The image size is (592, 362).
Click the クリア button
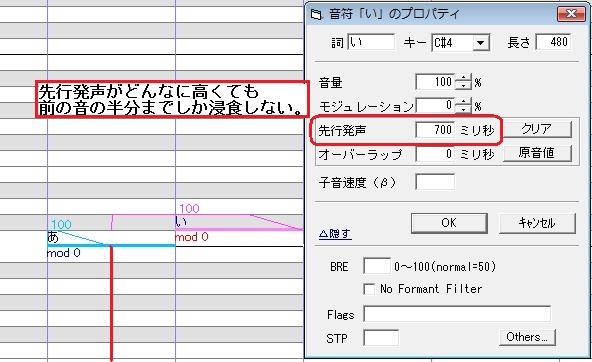pos(537,129)
